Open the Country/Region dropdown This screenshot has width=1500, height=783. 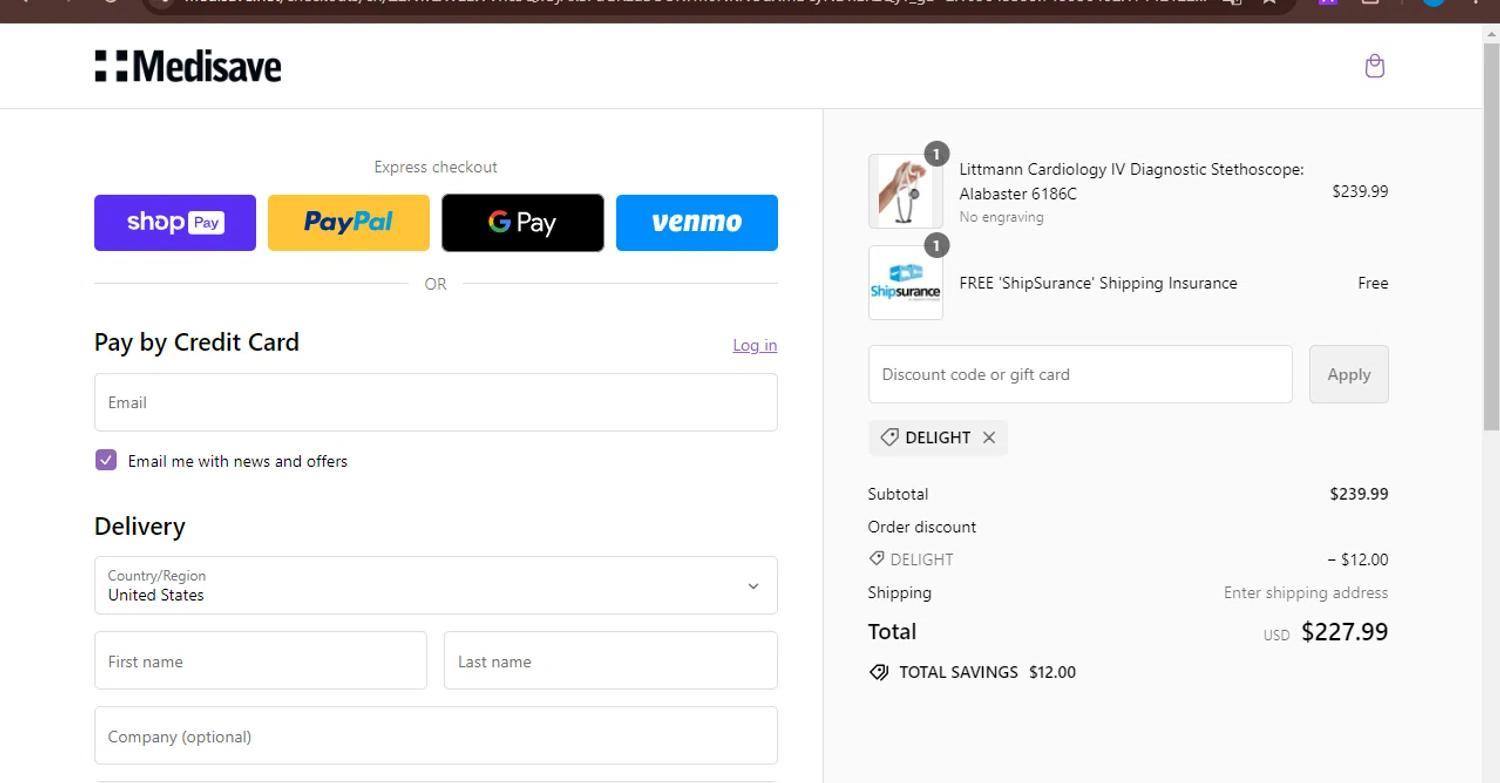[436, 585]
